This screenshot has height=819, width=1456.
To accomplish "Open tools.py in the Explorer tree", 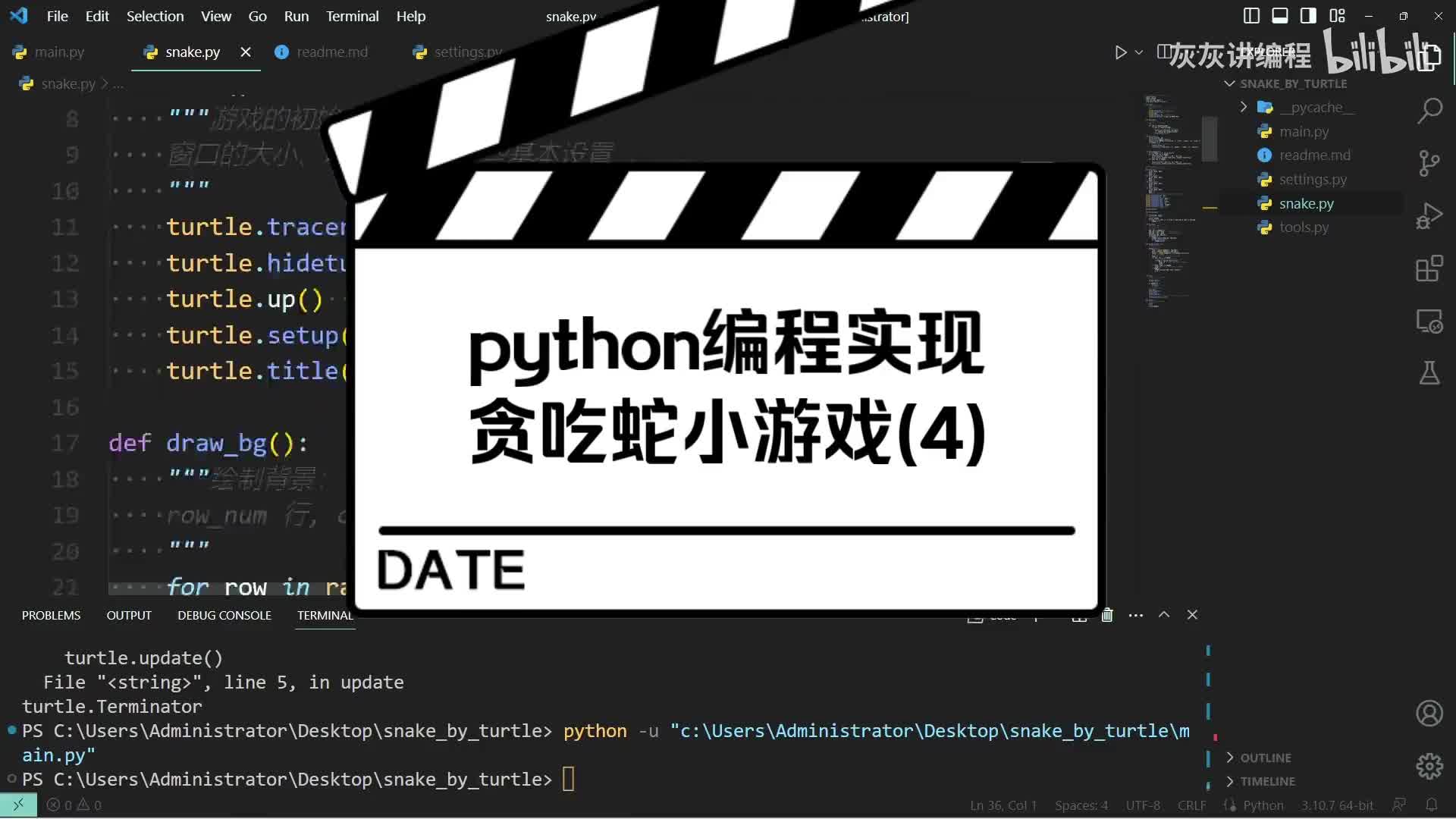I will pyautogui.click(x=1304, y=227).
